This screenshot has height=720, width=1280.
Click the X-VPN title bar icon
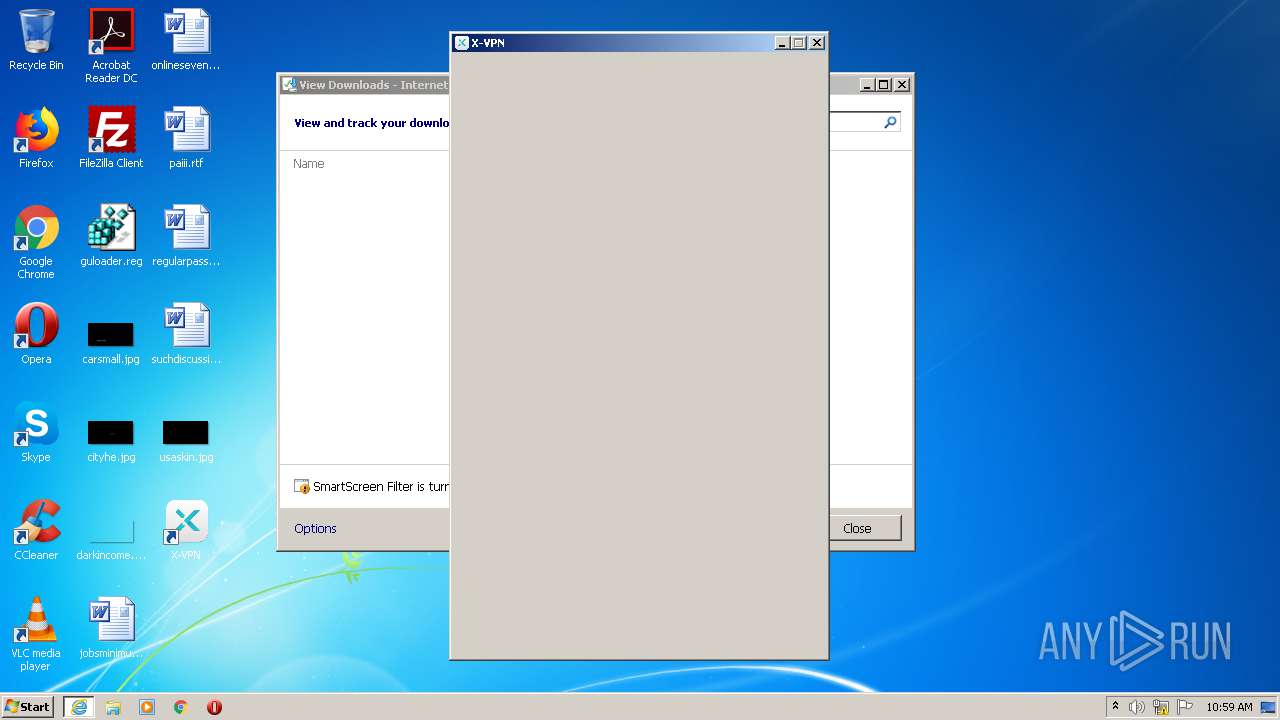click(x=462, y=43)
